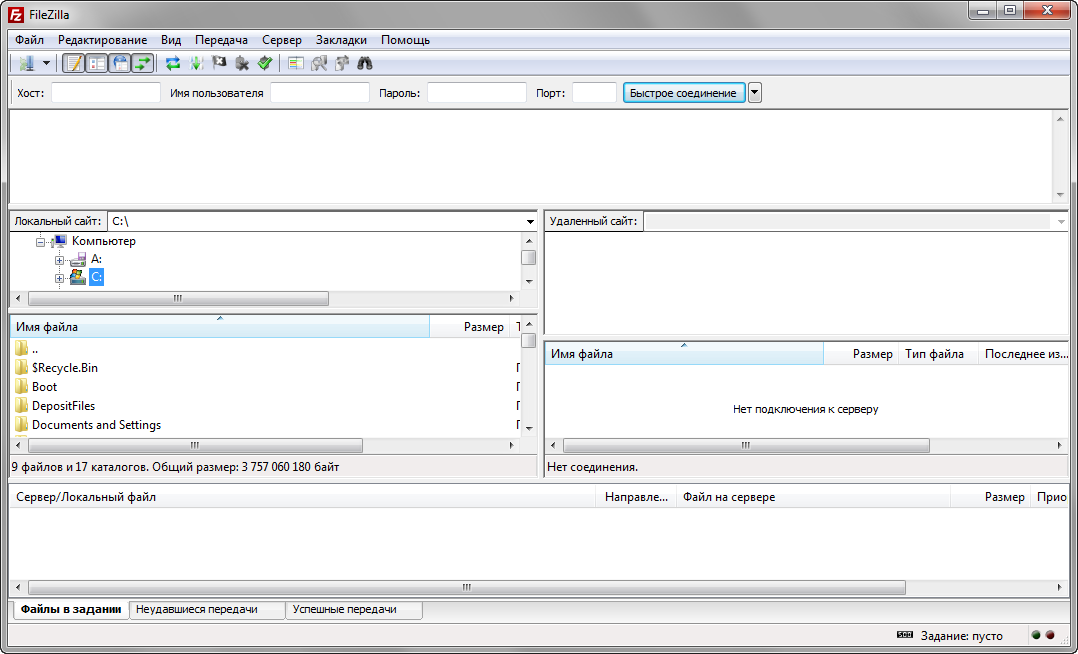Sort remote list by Последнее из... header
The height and width of the screenshot is (654, 1078).
(x=1024, y=354)
